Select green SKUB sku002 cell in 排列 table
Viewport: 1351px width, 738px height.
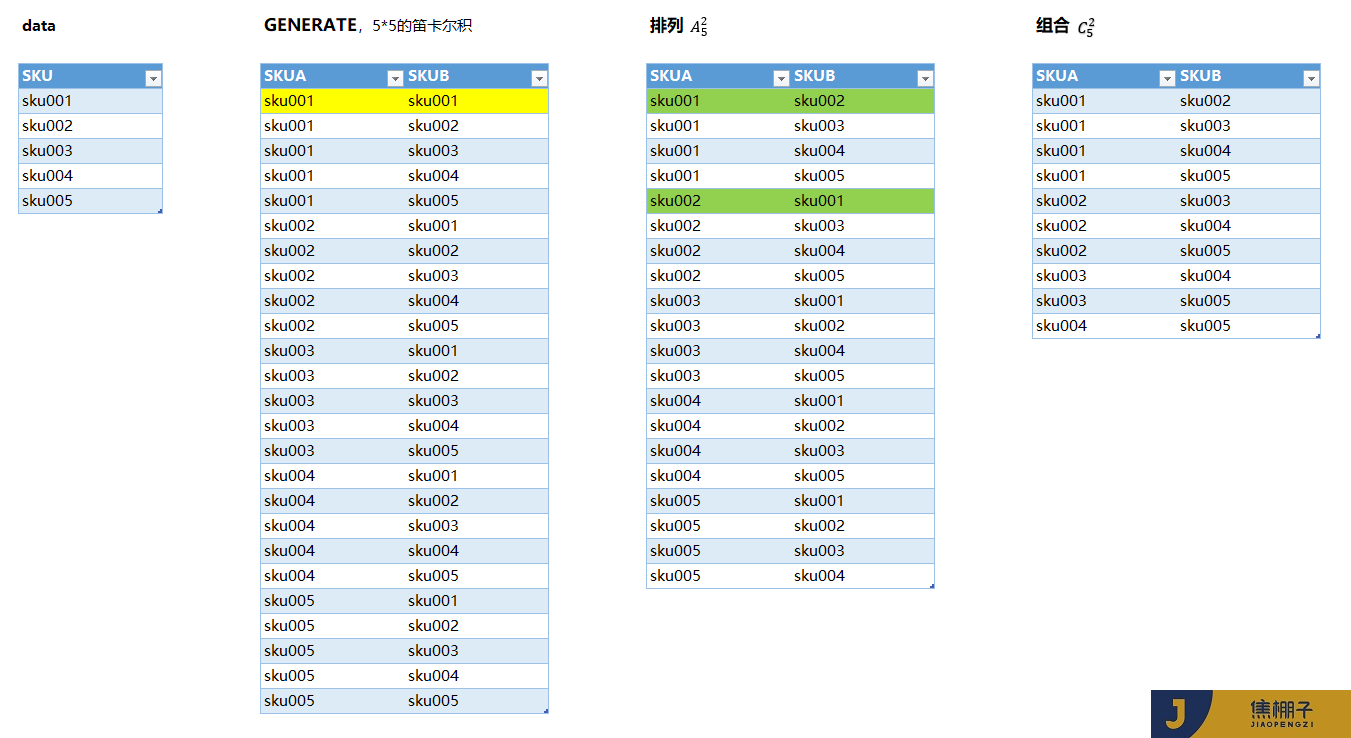pos(862,101)
